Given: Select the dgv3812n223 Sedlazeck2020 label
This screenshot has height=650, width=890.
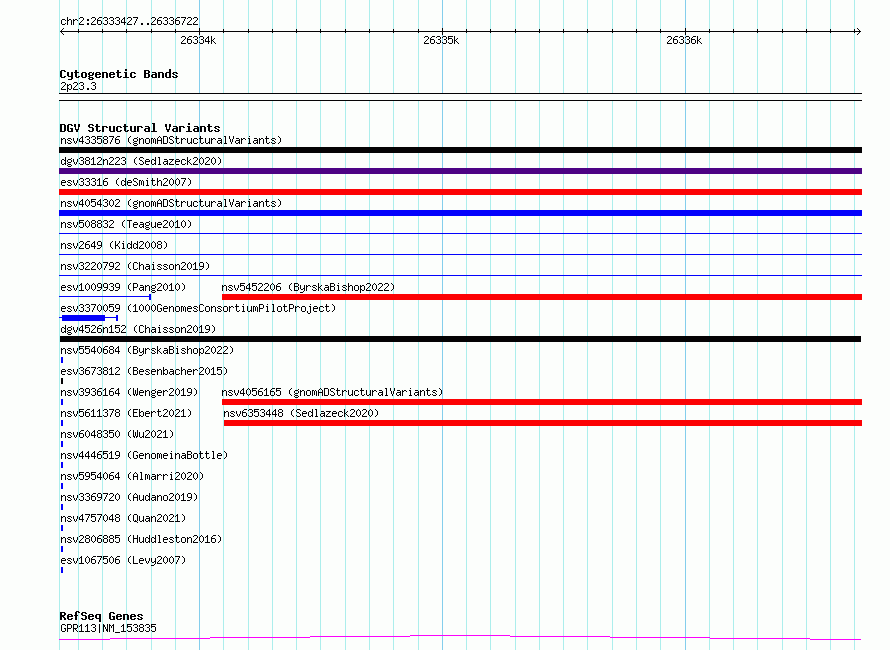Looking at the screenshot, I should coord(141,161).
